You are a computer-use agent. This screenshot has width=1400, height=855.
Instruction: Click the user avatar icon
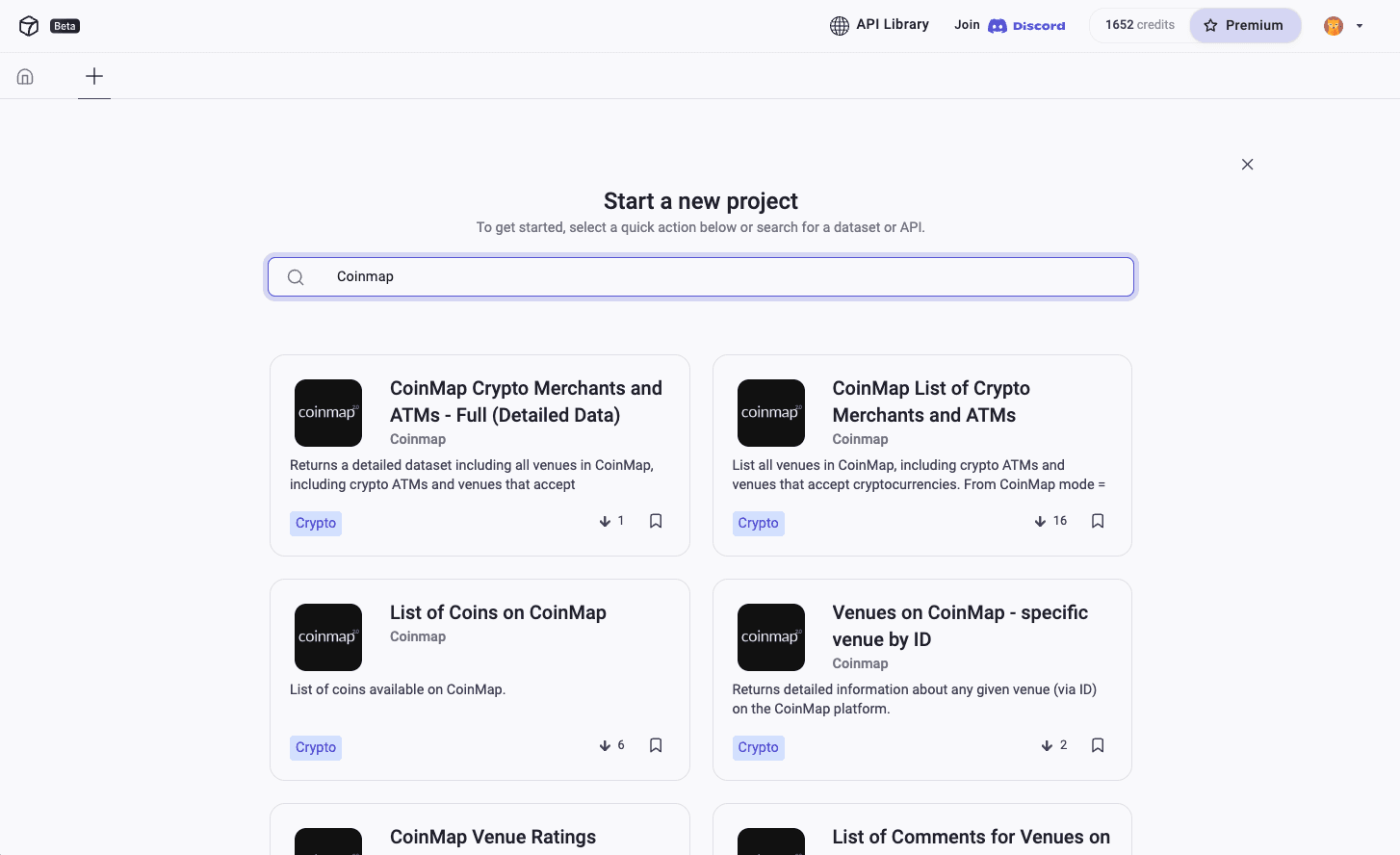[1334, 26]
